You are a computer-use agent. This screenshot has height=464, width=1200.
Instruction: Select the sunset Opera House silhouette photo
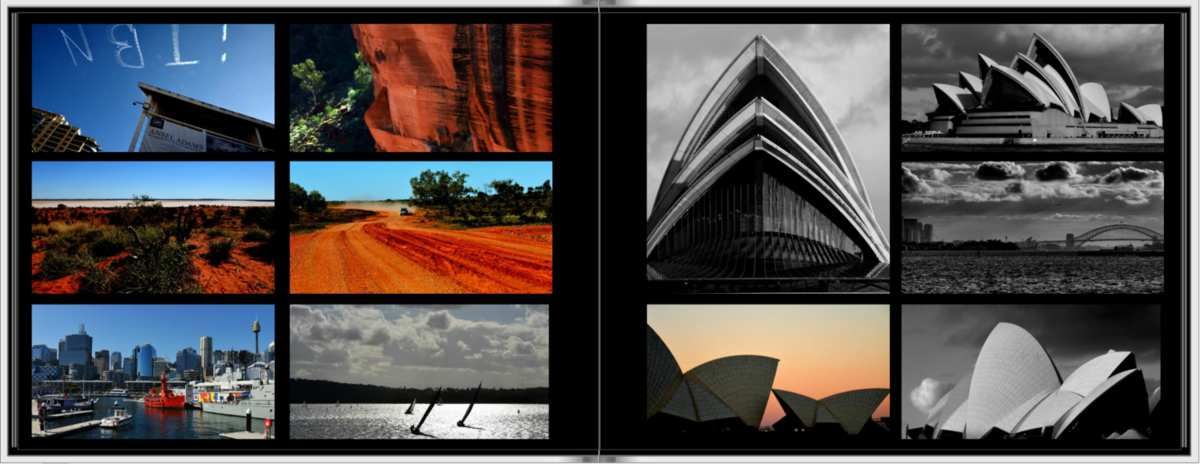[x=768, y=372]
